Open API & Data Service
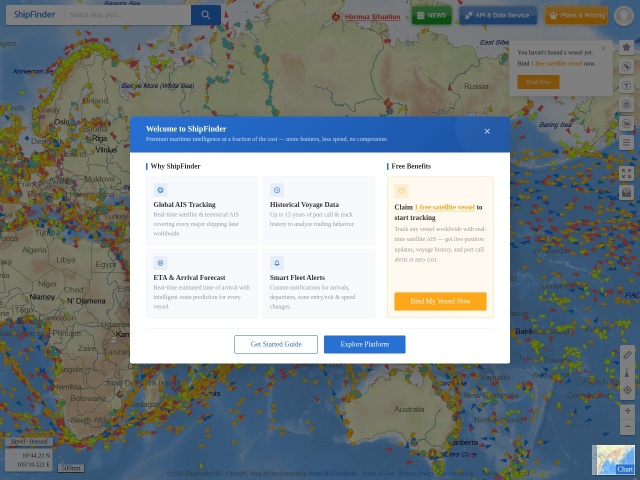 498,16
